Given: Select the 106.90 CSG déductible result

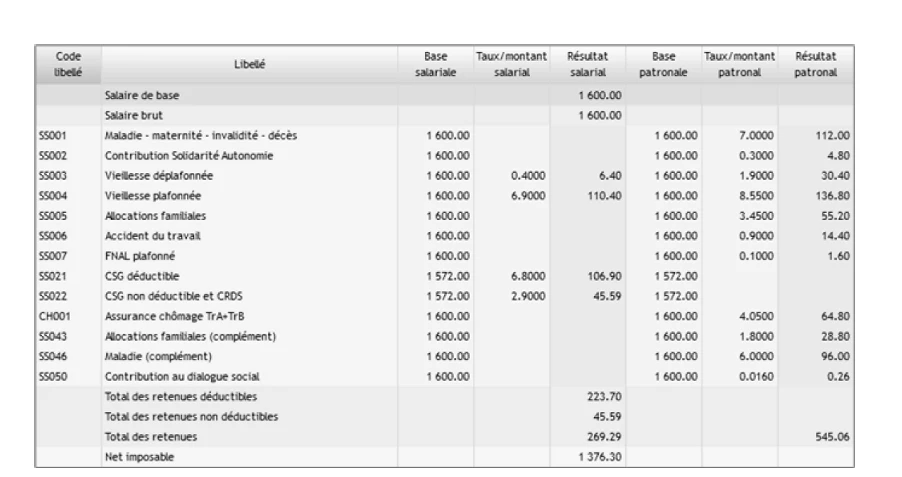Looking at the screenshot, I should pos(604,277).
